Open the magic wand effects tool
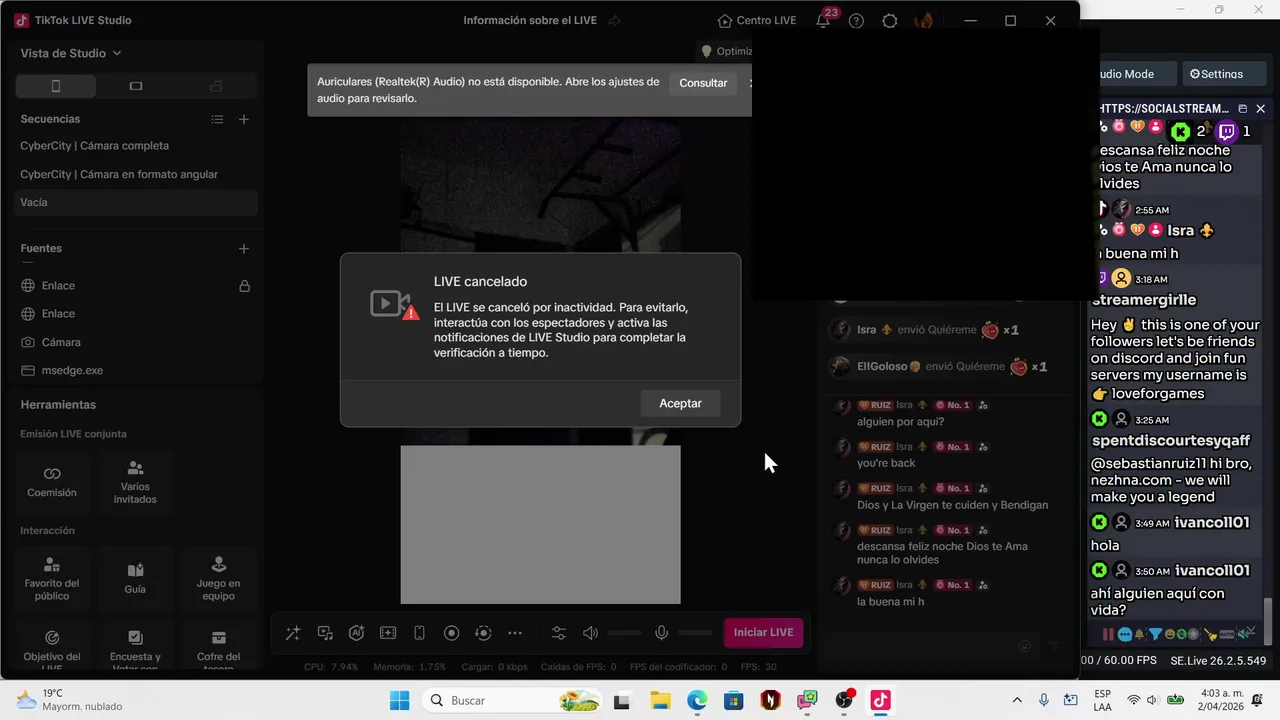1280x720 pixels. 293,633
